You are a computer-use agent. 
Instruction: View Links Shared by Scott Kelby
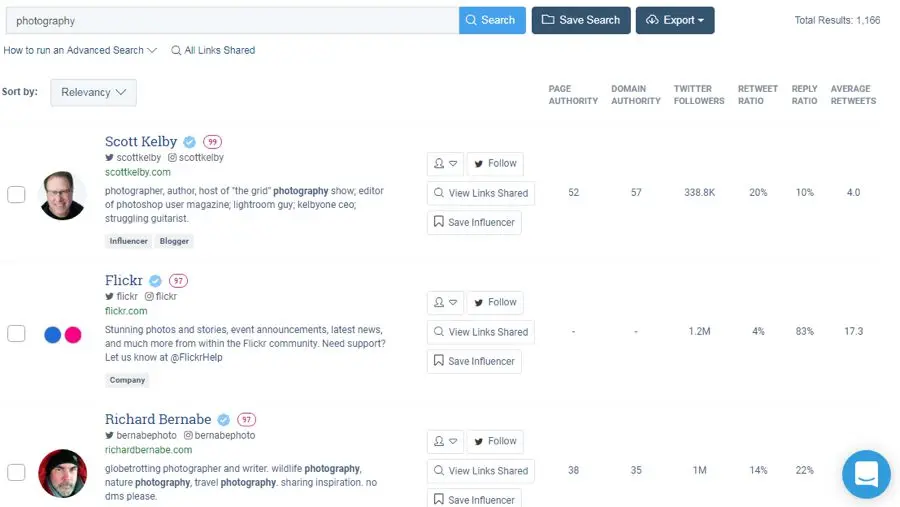(481, 193)
